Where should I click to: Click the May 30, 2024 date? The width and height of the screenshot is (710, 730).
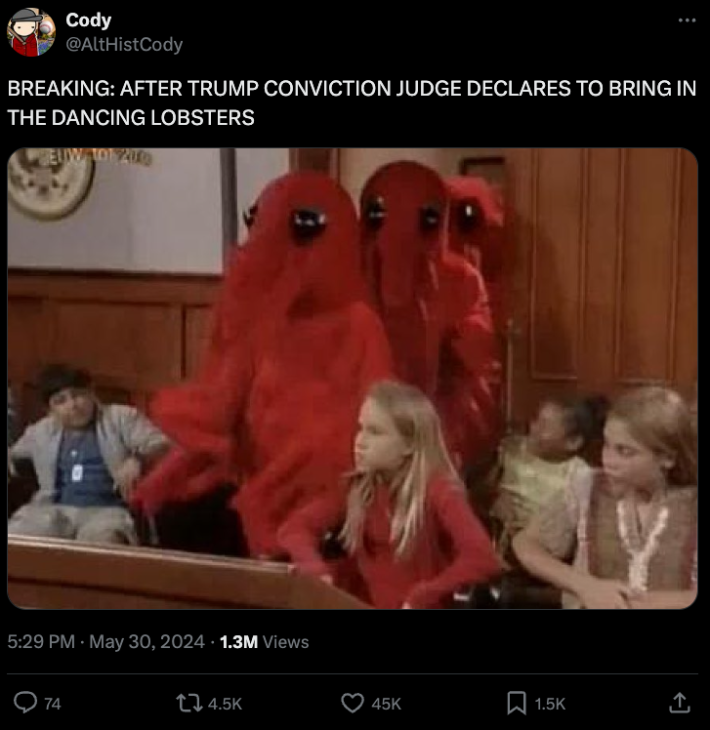(147, 642)
